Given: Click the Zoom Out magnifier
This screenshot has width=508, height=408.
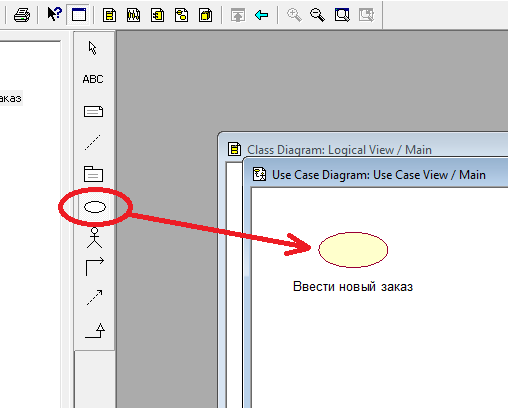Looking at the screenshot, I should 317,15.
